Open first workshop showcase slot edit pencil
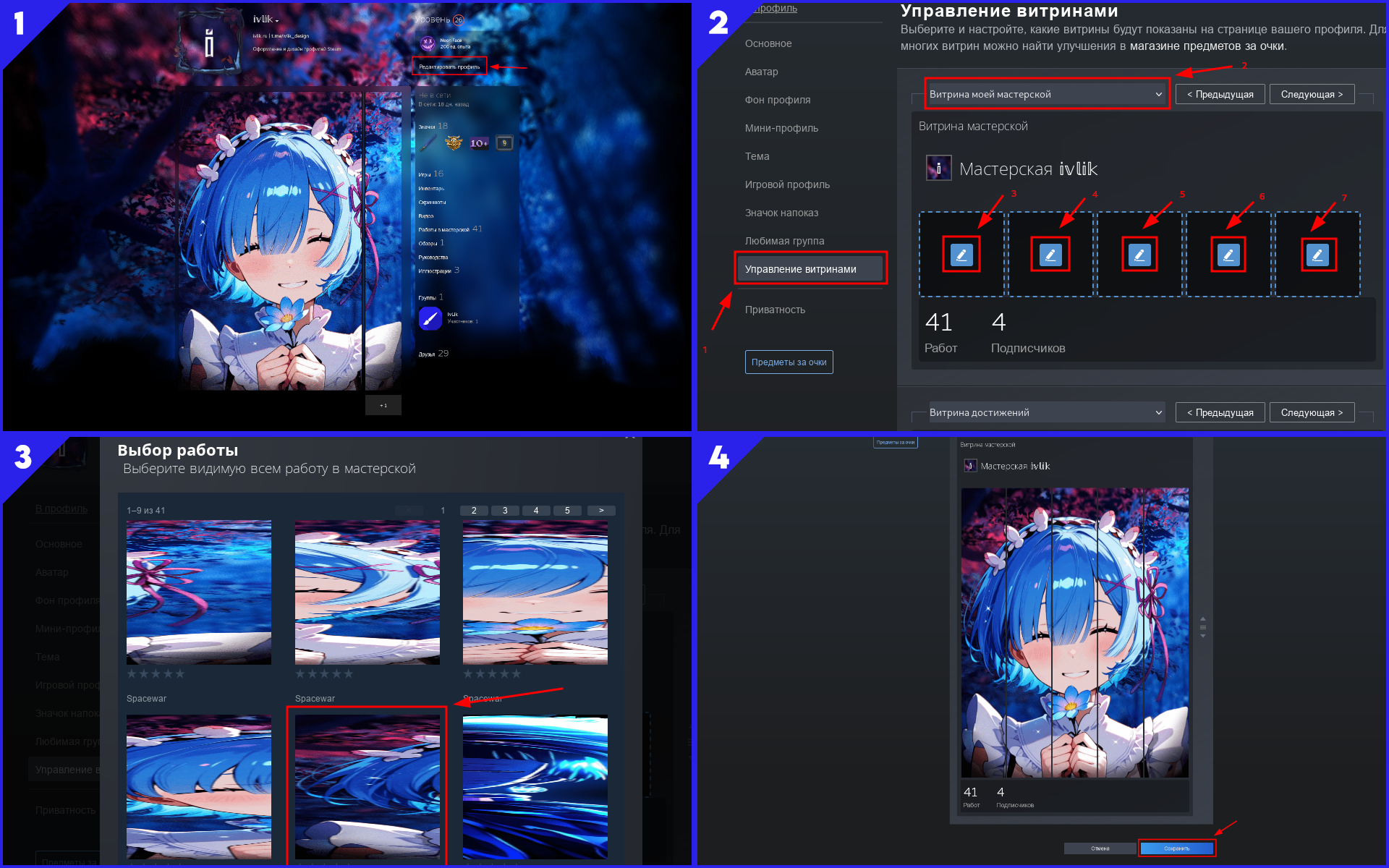 [x=961, y=255]
